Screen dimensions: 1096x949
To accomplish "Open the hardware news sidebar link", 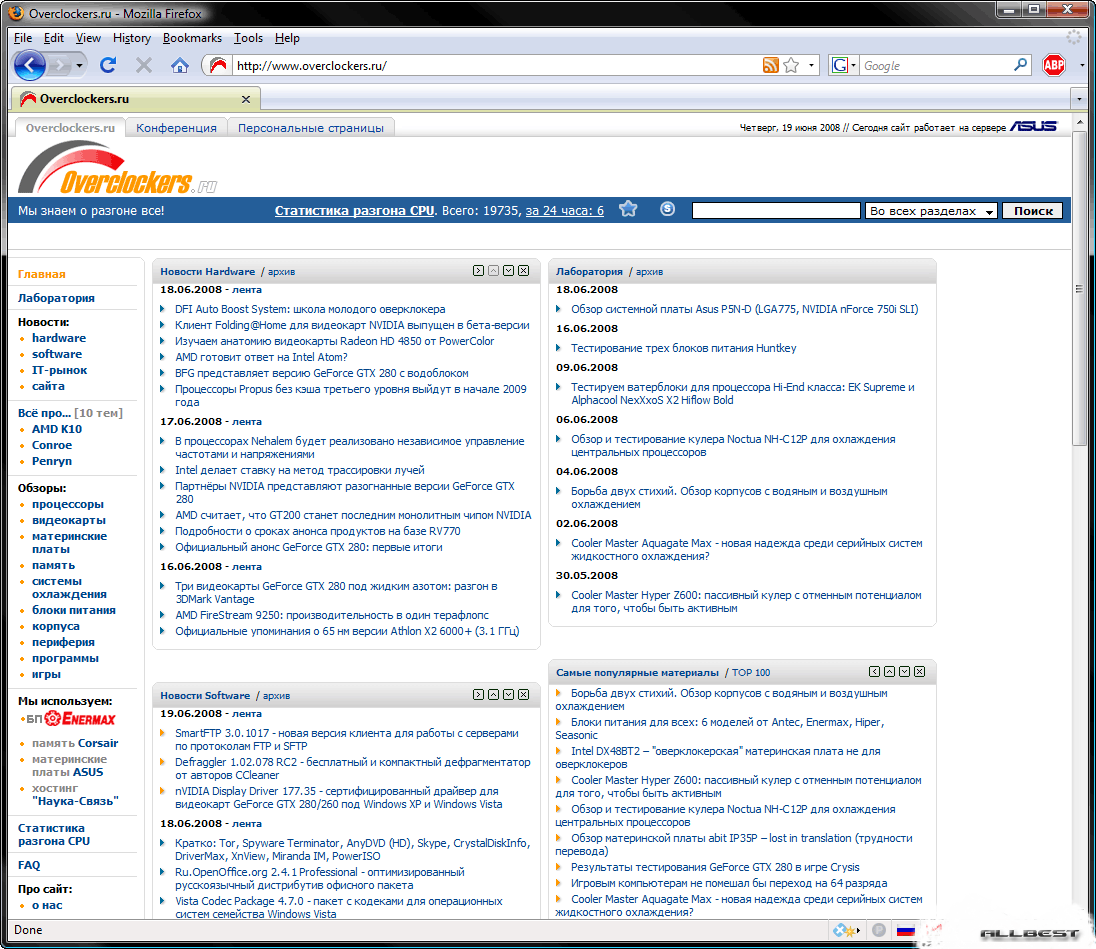I will pos(59,338).
